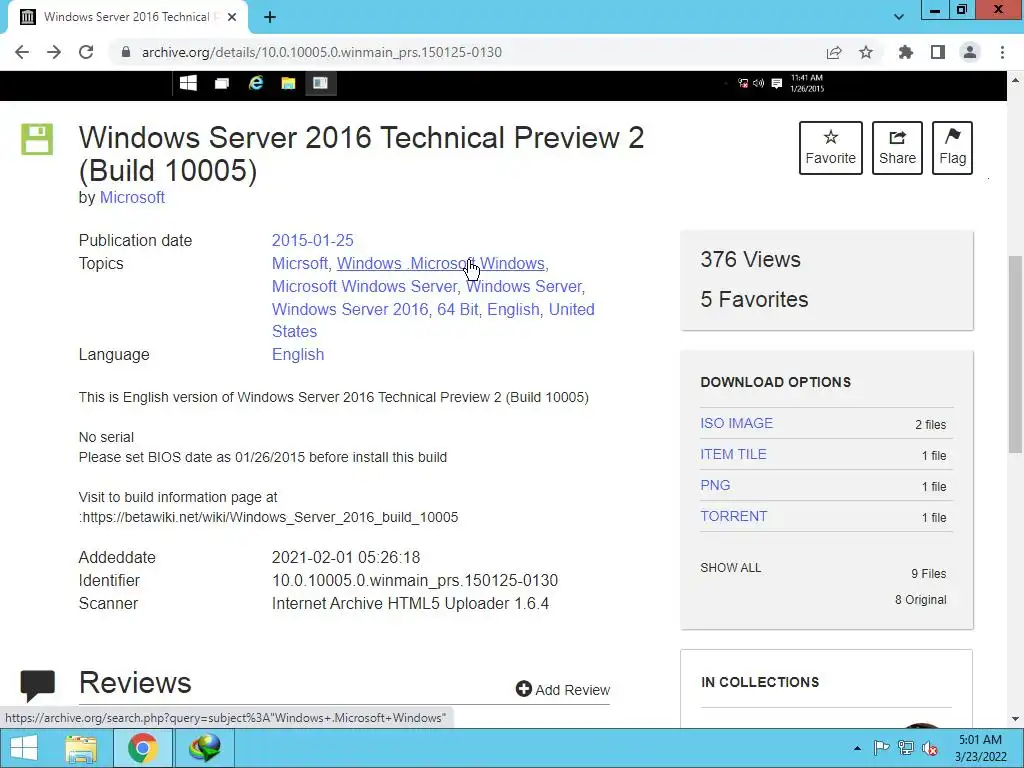
Task: Click the Chrome icon in the taskbar
Action: [x=142, y=748]
